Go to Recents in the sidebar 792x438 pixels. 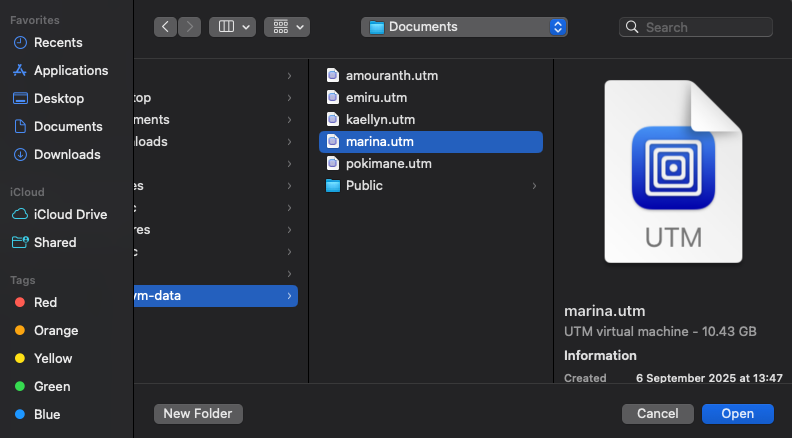tap(58, 43)
